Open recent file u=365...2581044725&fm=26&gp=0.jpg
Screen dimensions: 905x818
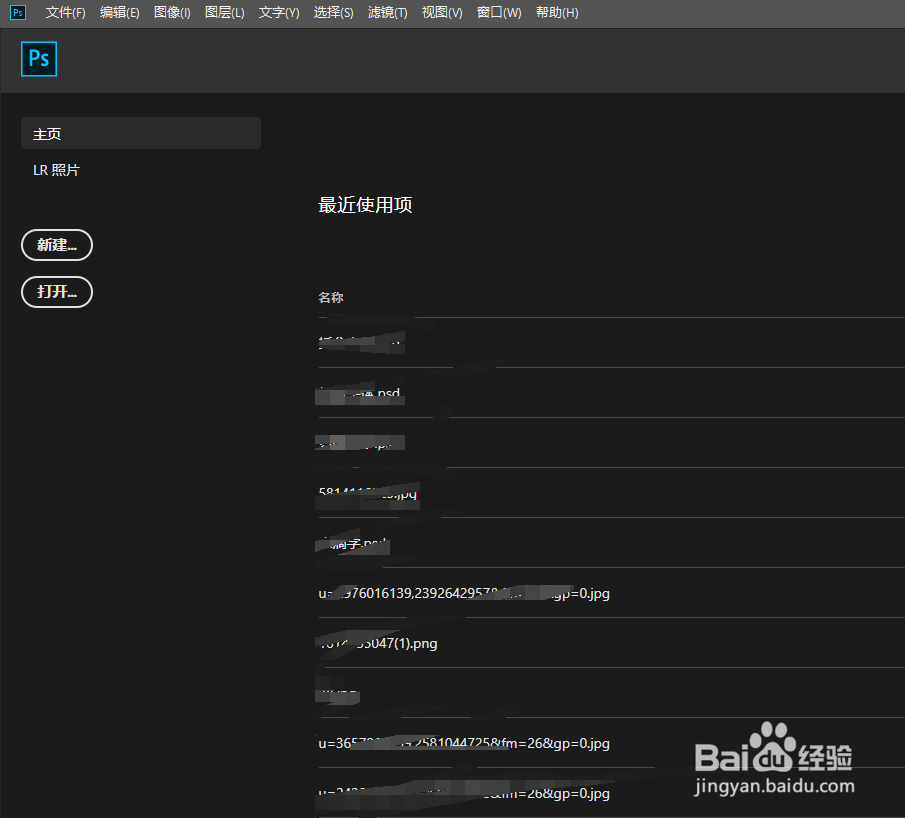463,743
